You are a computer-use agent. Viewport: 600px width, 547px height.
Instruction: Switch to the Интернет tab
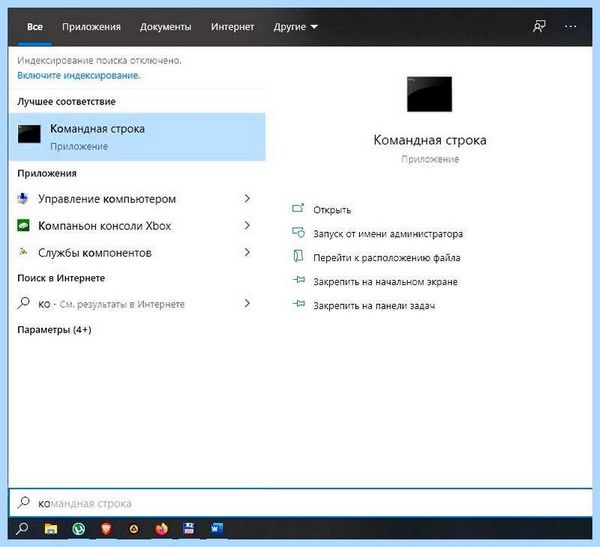click(233, 27)
